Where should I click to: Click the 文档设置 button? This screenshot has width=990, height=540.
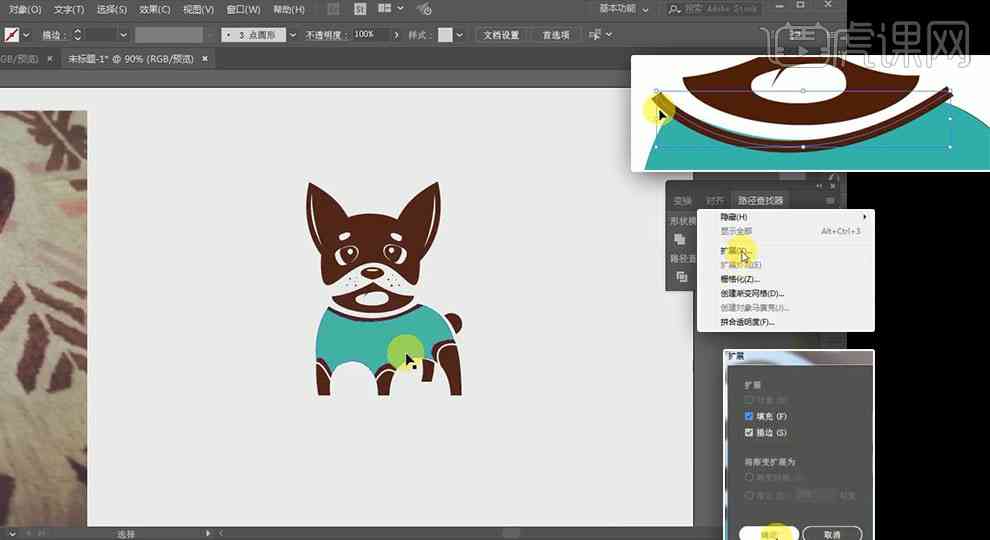pos(501,35)
